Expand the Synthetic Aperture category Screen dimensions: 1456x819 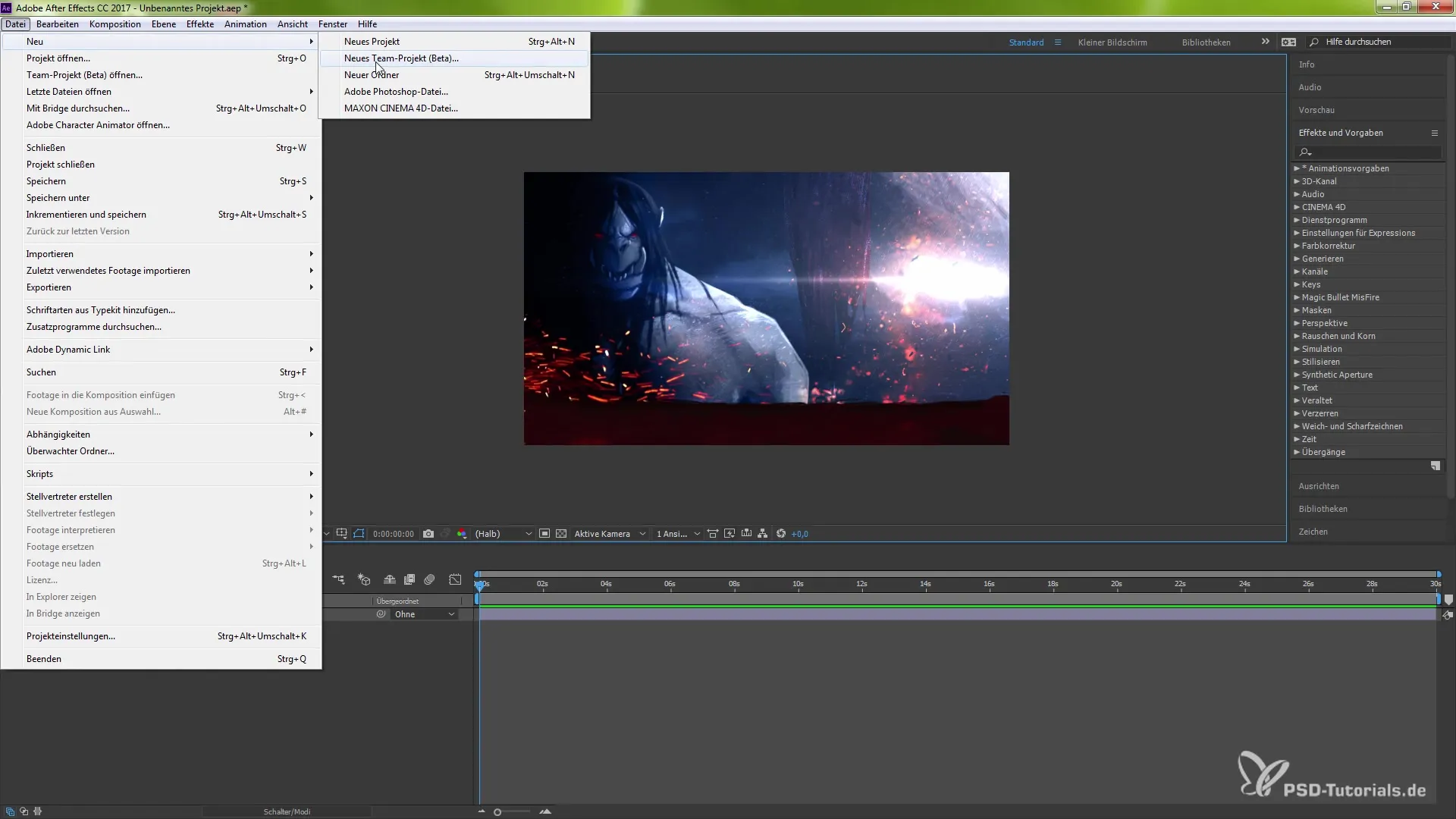click(x=1297, y=375)
